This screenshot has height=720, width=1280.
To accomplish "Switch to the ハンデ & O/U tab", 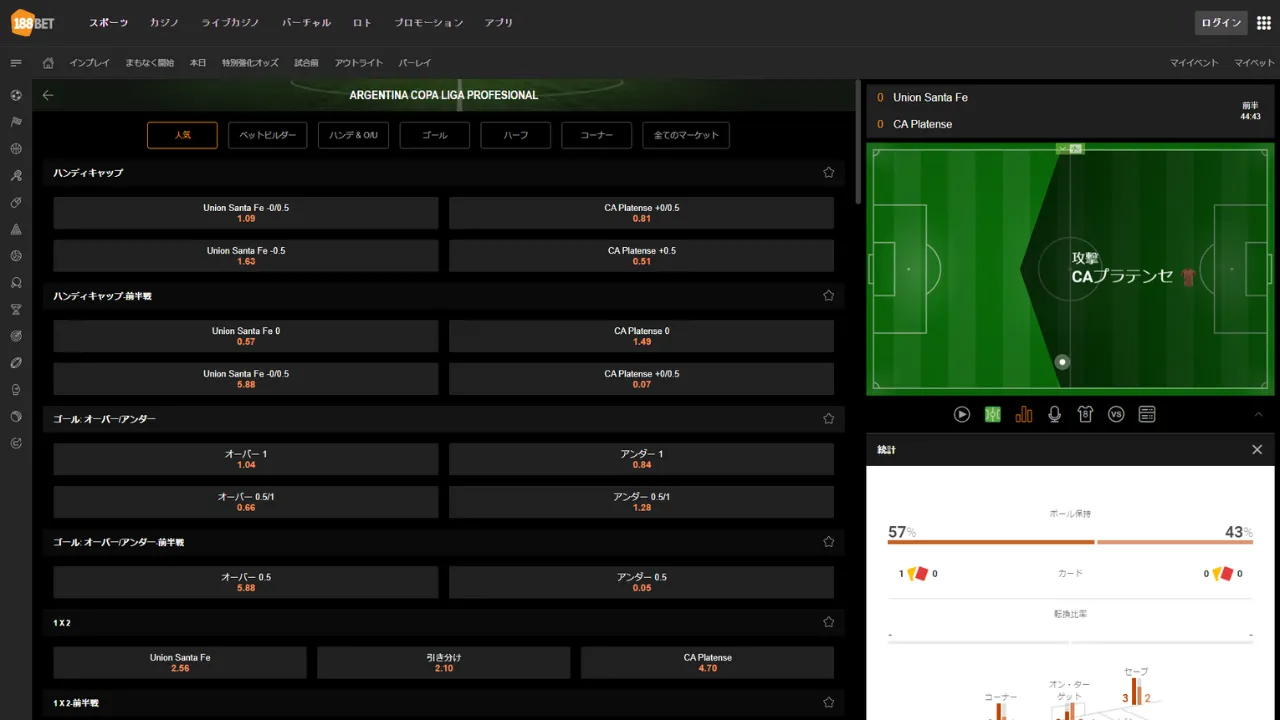I will [x=353, y=135].
